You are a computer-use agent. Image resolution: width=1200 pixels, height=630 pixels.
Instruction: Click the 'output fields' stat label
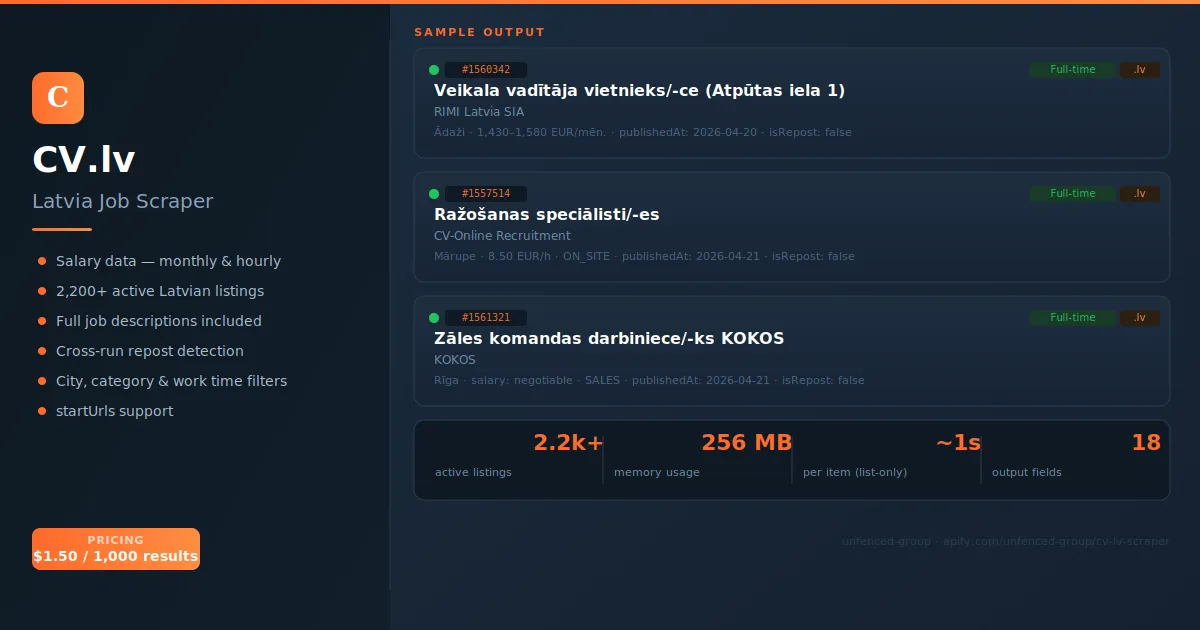[1027, 472]
